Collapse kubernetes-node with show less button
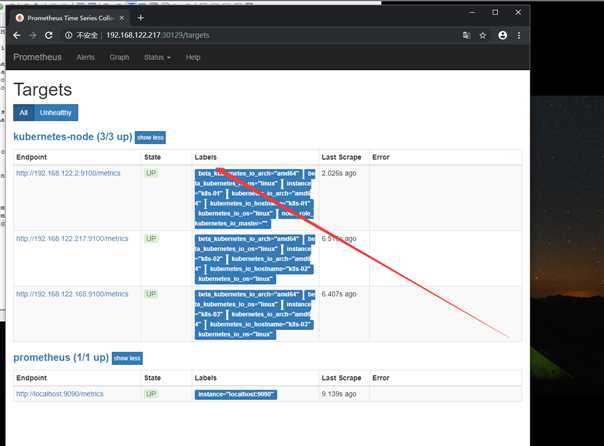Image resolution: width=604 pixels, height=446 pixels. tap(150, 137)
